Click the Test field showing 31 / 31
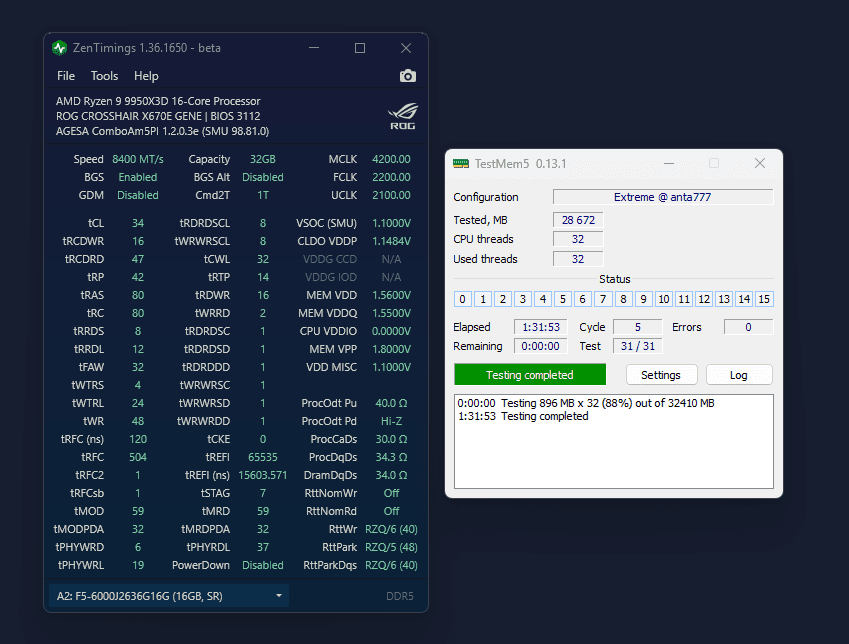The width and height of the screenshot is (849, 644). [637, 346]
